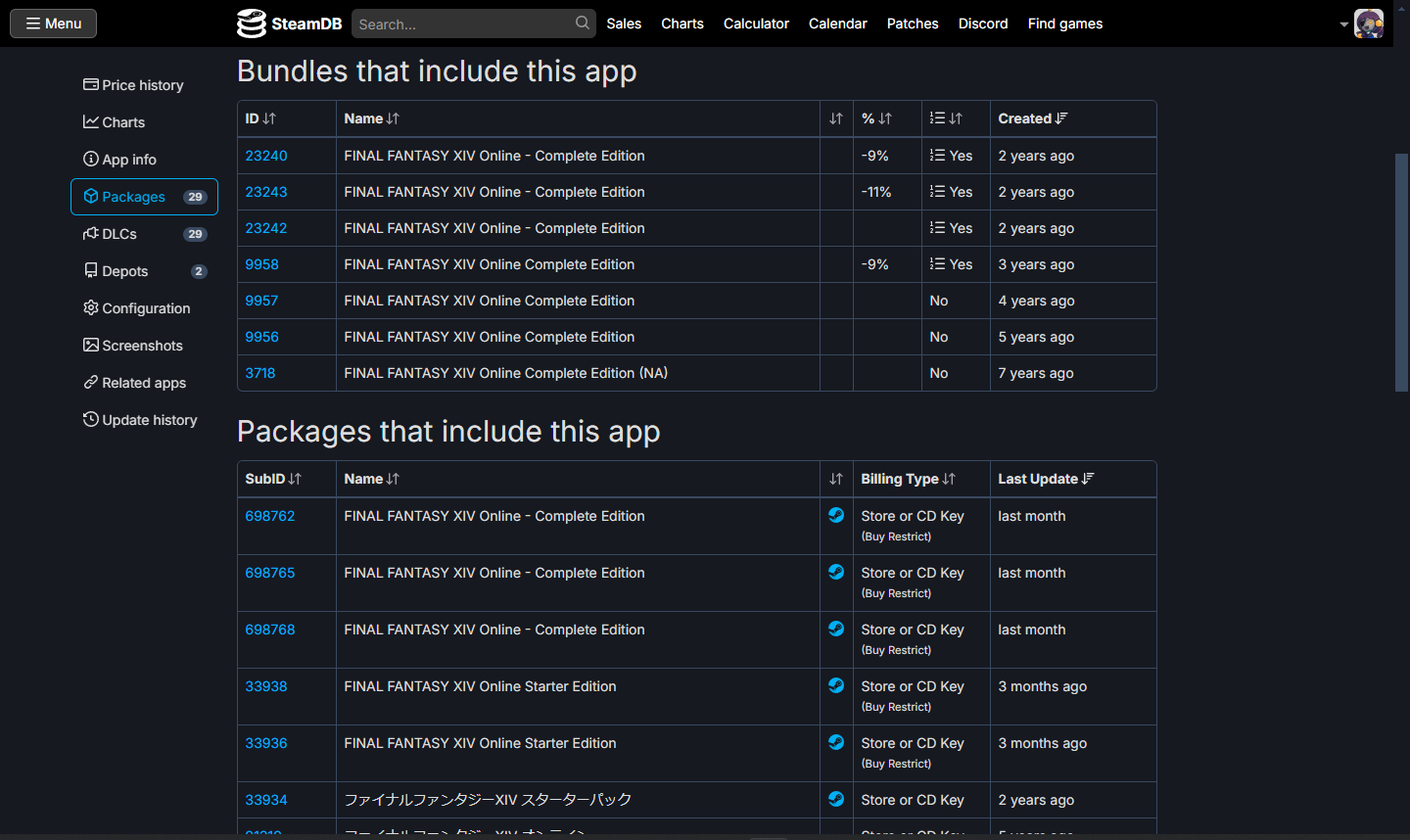The height and width of the screenshot is (840, 1410).
Task: Open the user avatar profile
Action: 1368,23
